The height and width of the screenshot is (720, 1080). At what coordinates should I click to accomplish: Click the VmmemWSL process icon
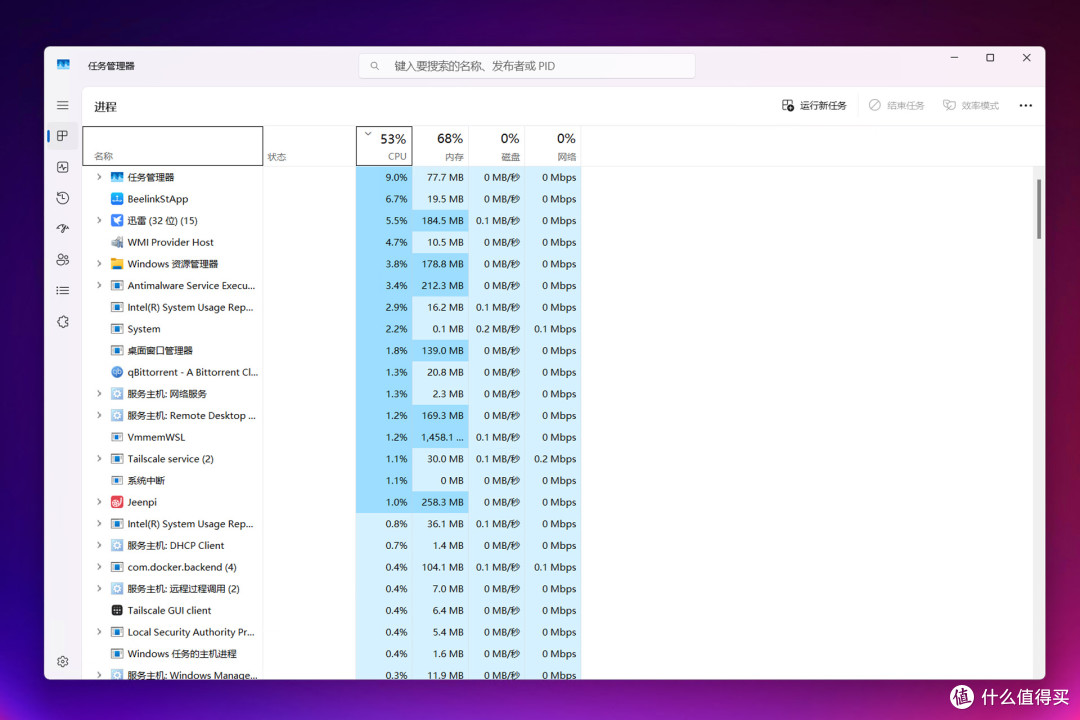point(117,438)
